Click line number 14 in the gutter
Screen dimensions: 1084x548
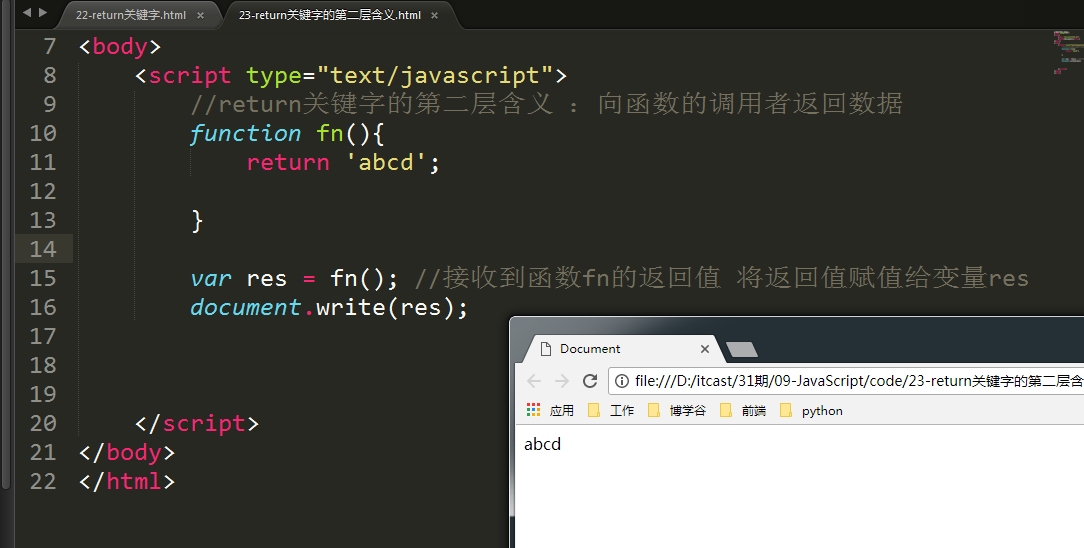coord(43,249)
